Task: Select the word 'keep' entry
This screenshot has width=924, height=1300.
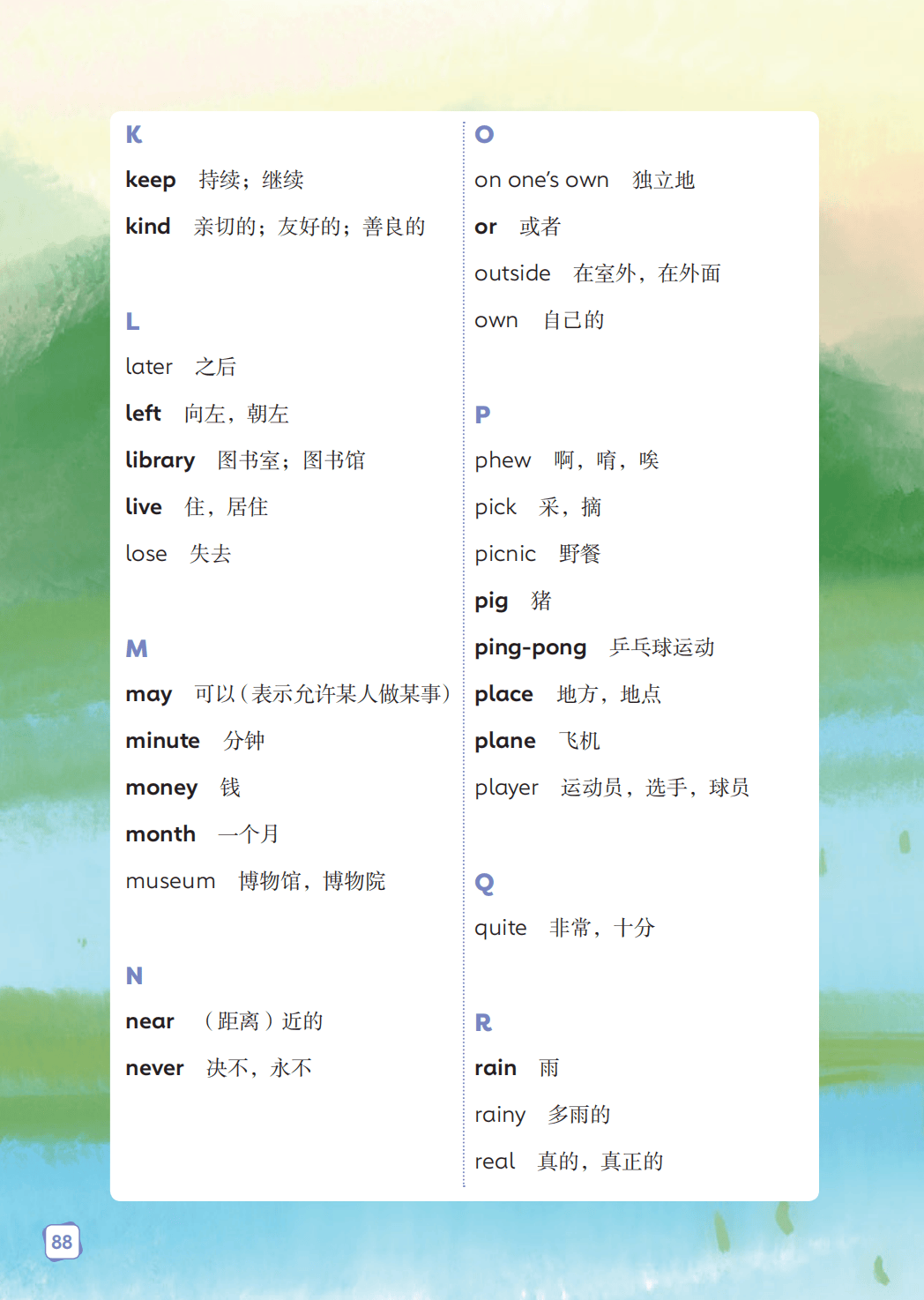Action: pos(151,181)
